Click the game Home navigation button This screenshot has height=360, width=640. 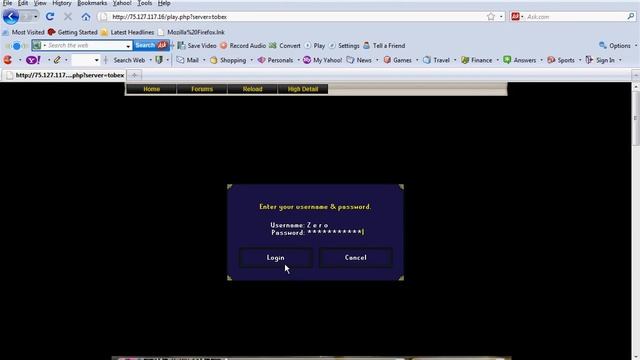(151, 89)
